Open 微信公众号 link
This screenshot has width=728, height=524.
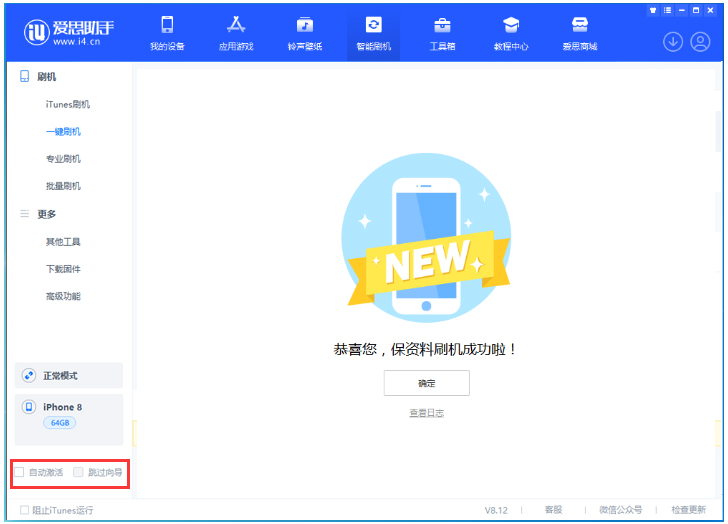[620, 510]
